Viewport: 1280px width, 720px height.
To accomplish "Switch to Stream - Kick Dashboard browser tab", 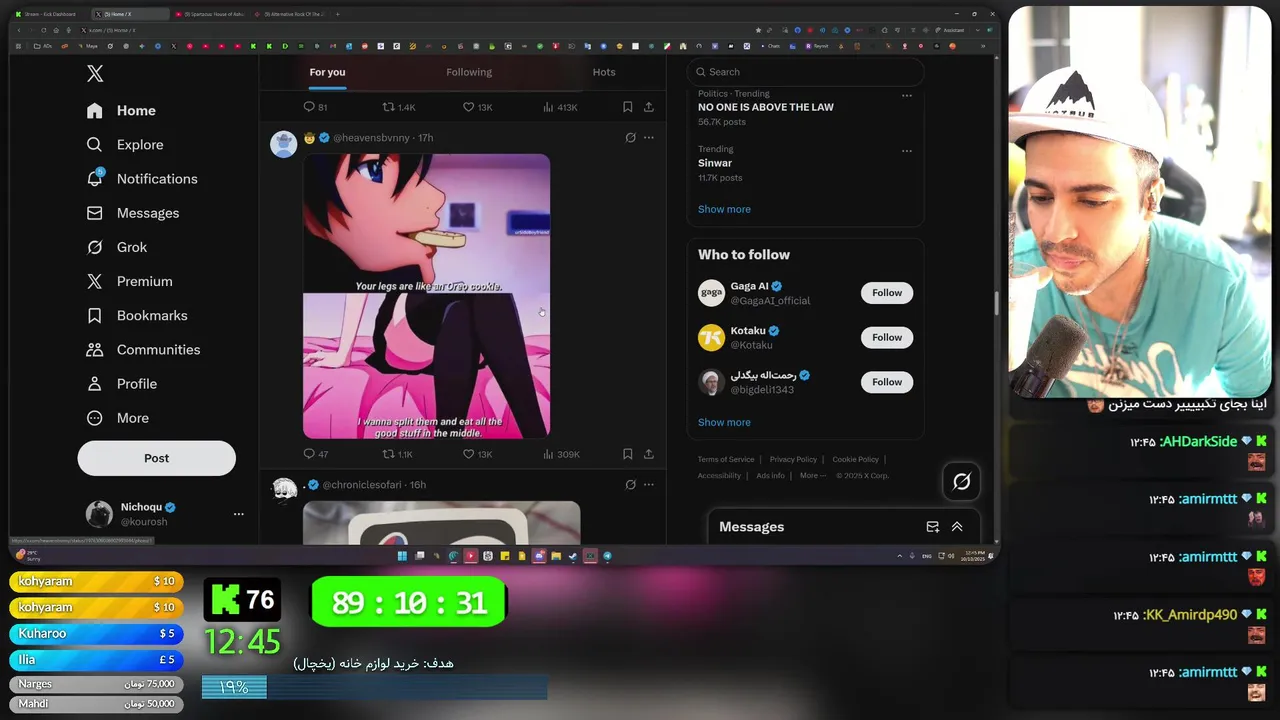I will coord(50,14).
